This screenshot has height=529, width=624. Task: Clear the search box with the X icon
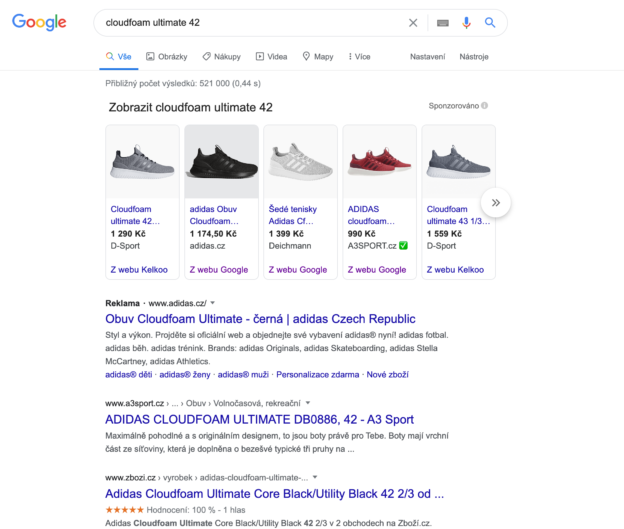click(x=413, y=23)
